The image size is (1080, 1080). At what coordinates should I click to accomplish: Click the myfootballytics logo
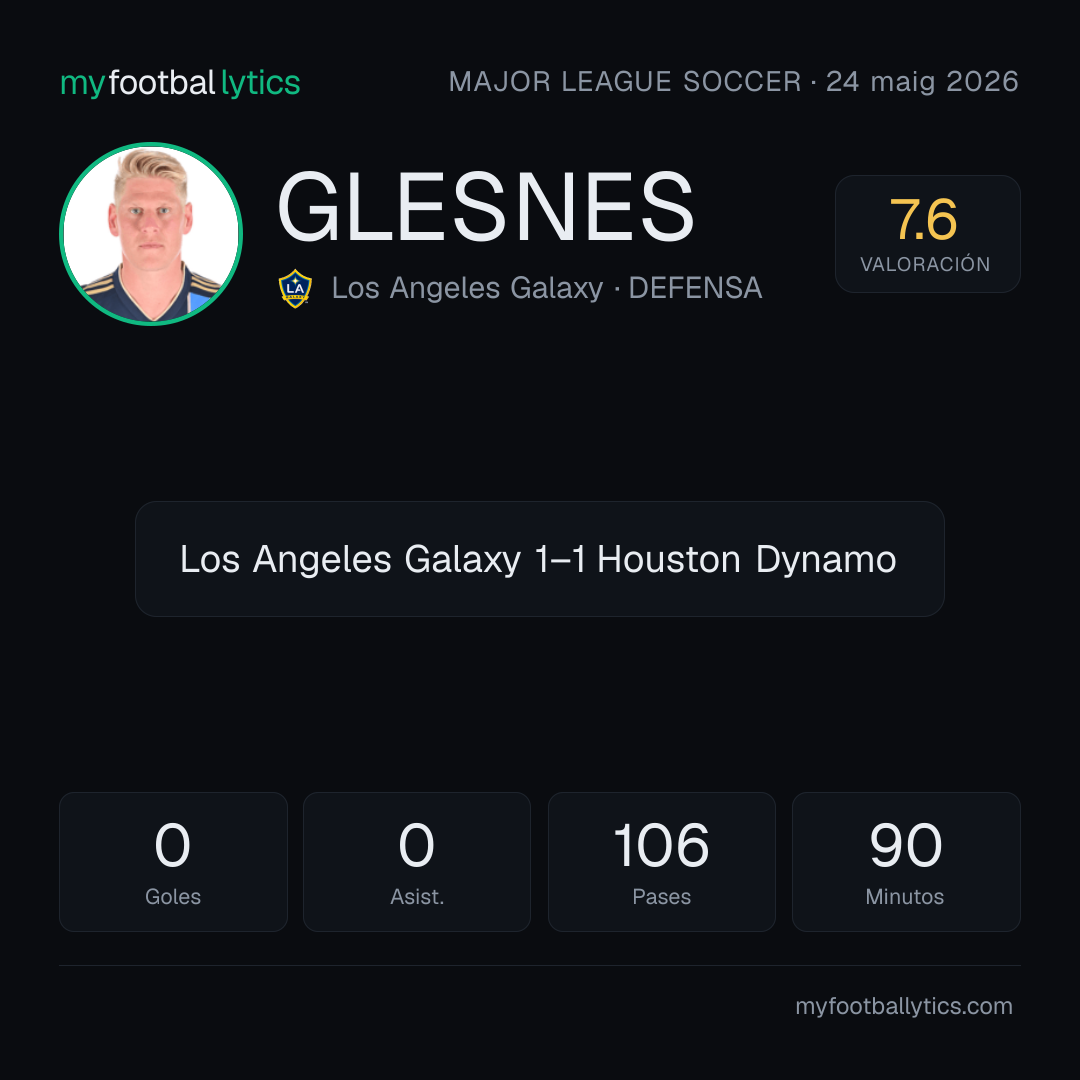click(x=180, y=83)
